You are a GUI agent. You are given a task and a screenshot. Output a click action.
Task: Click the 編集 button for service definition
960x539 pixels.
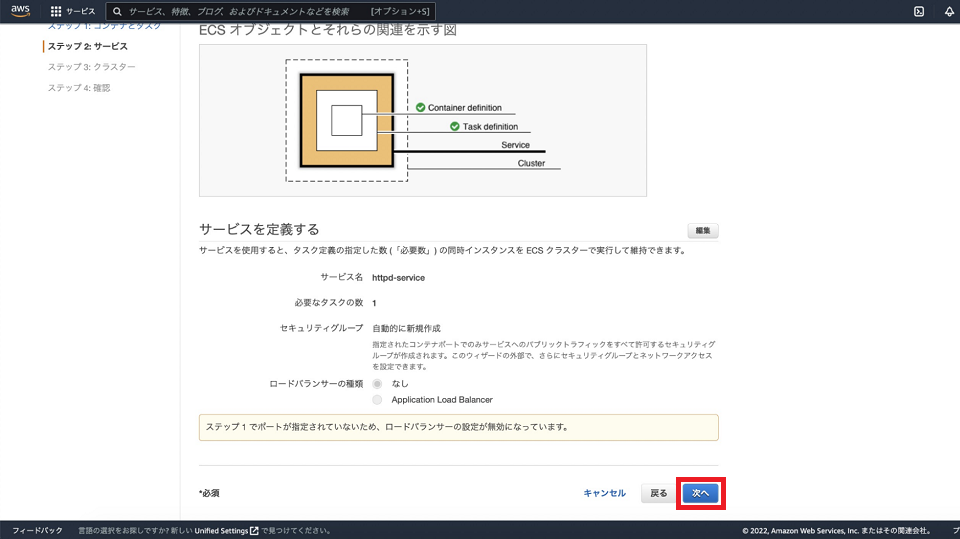coord(703,230)
